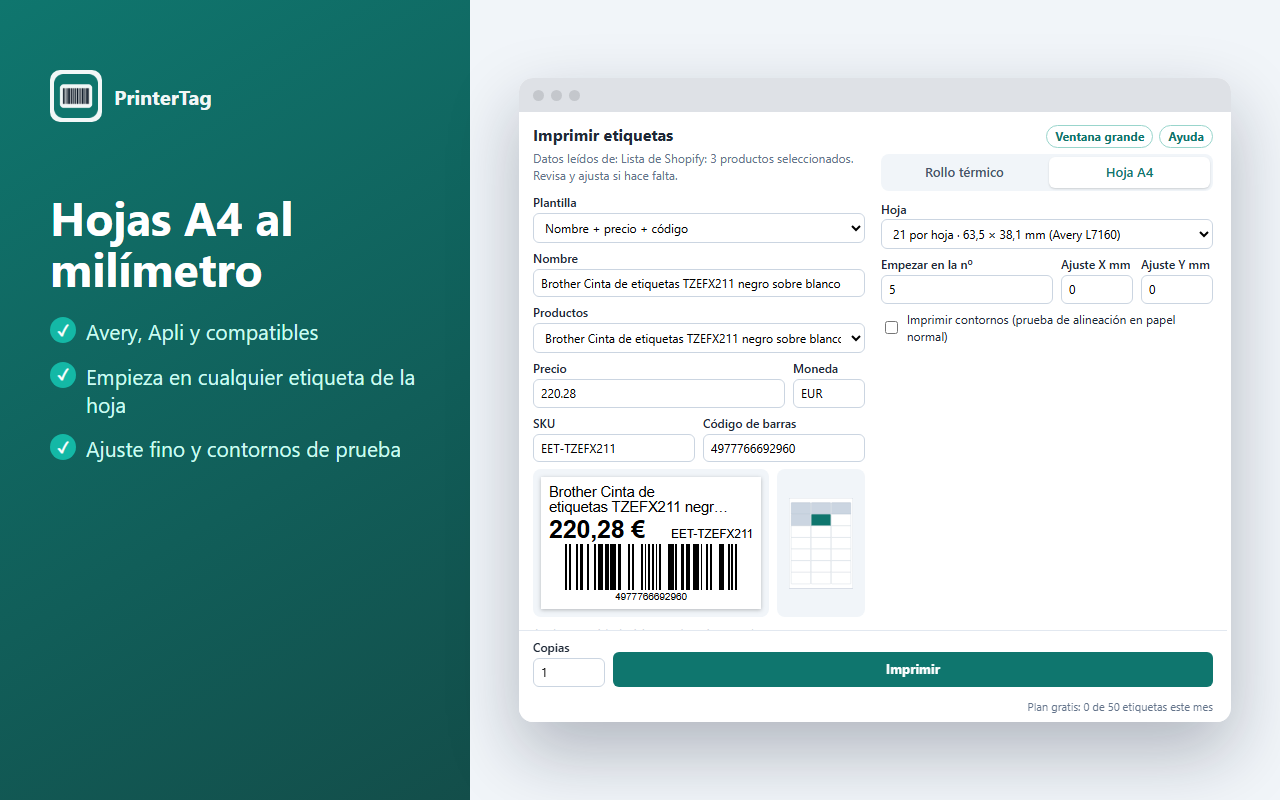Image resolution: width=1280 pixels, height=800 pixels.
Task: Open the Ayuda button
Action: [1186, 137]
